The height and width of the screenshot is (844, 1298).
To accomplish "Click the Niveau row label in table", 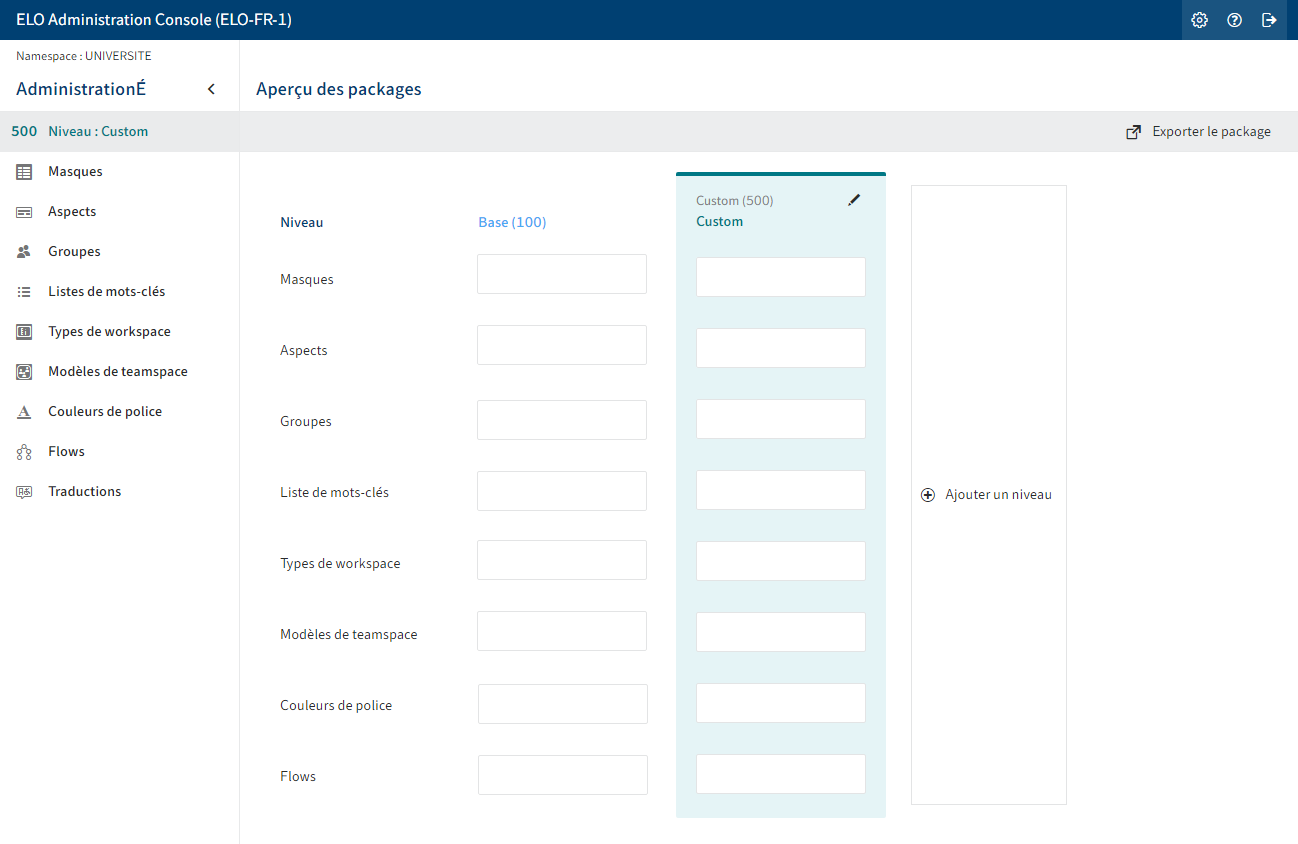I will [302, 222].
